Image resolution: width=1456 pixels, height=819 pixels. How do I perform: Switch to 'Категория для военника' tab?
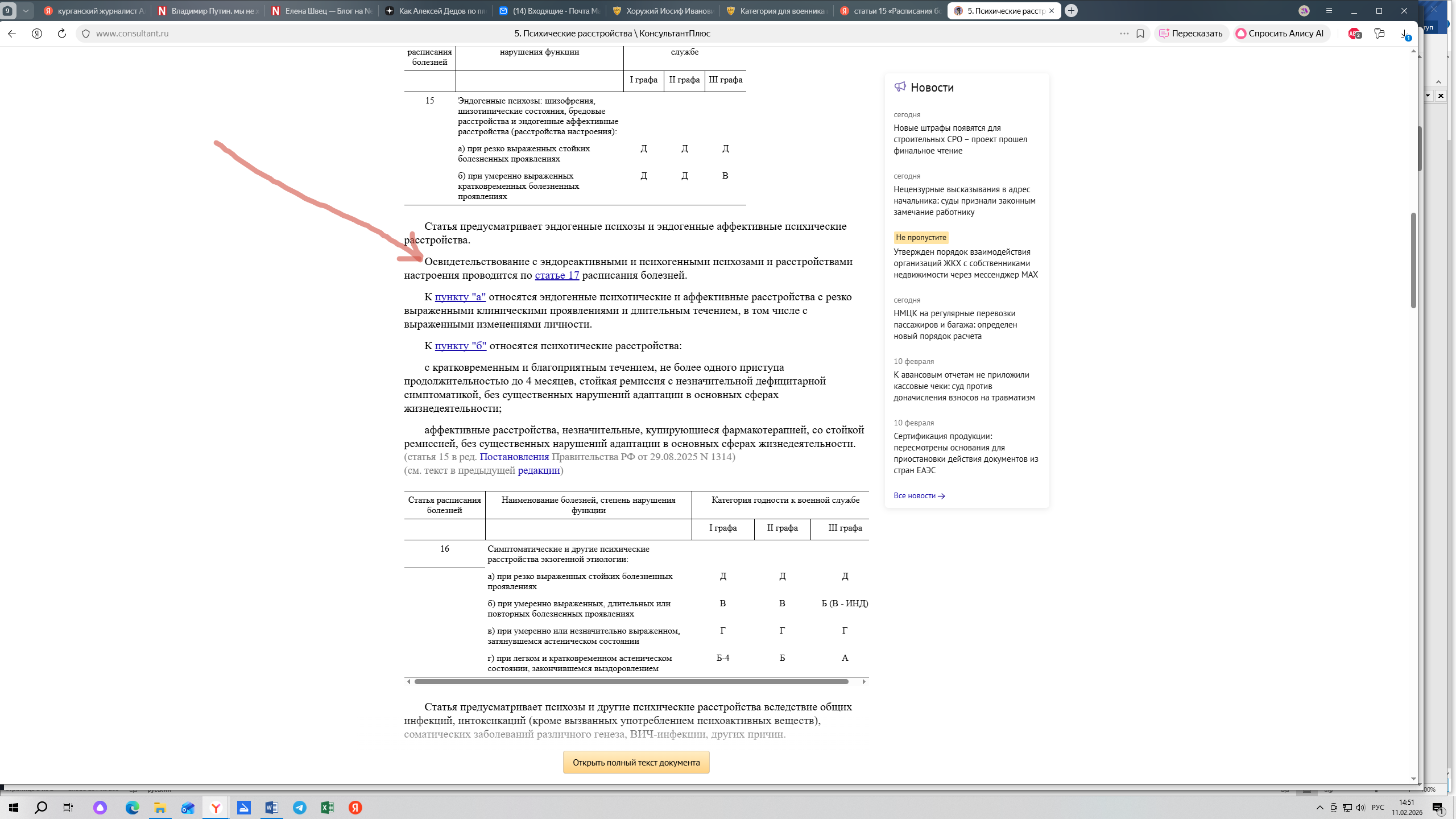tap(777, 11)
